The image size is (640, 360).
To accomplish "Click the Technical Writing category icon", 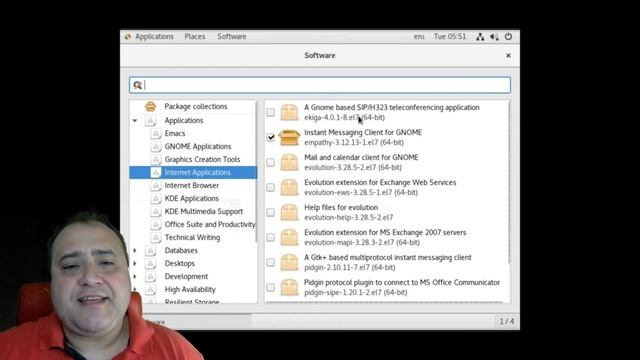I will (156, 238).
